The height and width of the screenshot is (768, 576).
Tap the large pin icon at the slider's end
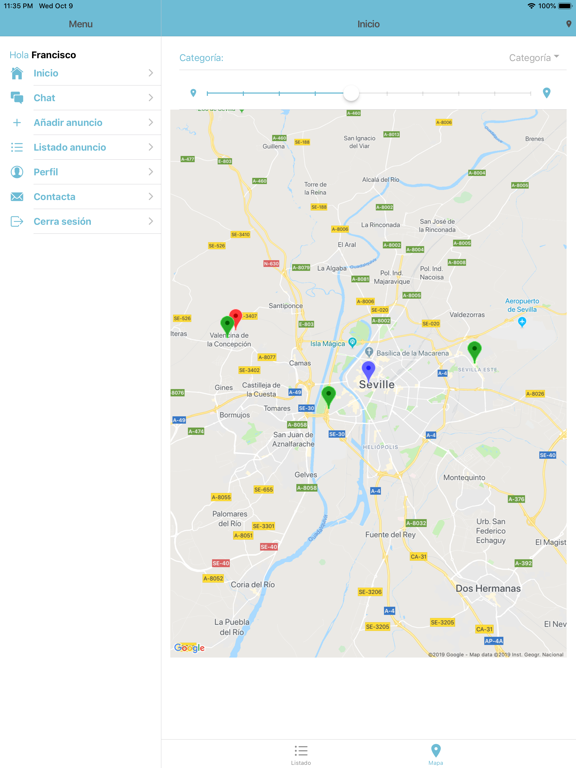tap(547, 93)
